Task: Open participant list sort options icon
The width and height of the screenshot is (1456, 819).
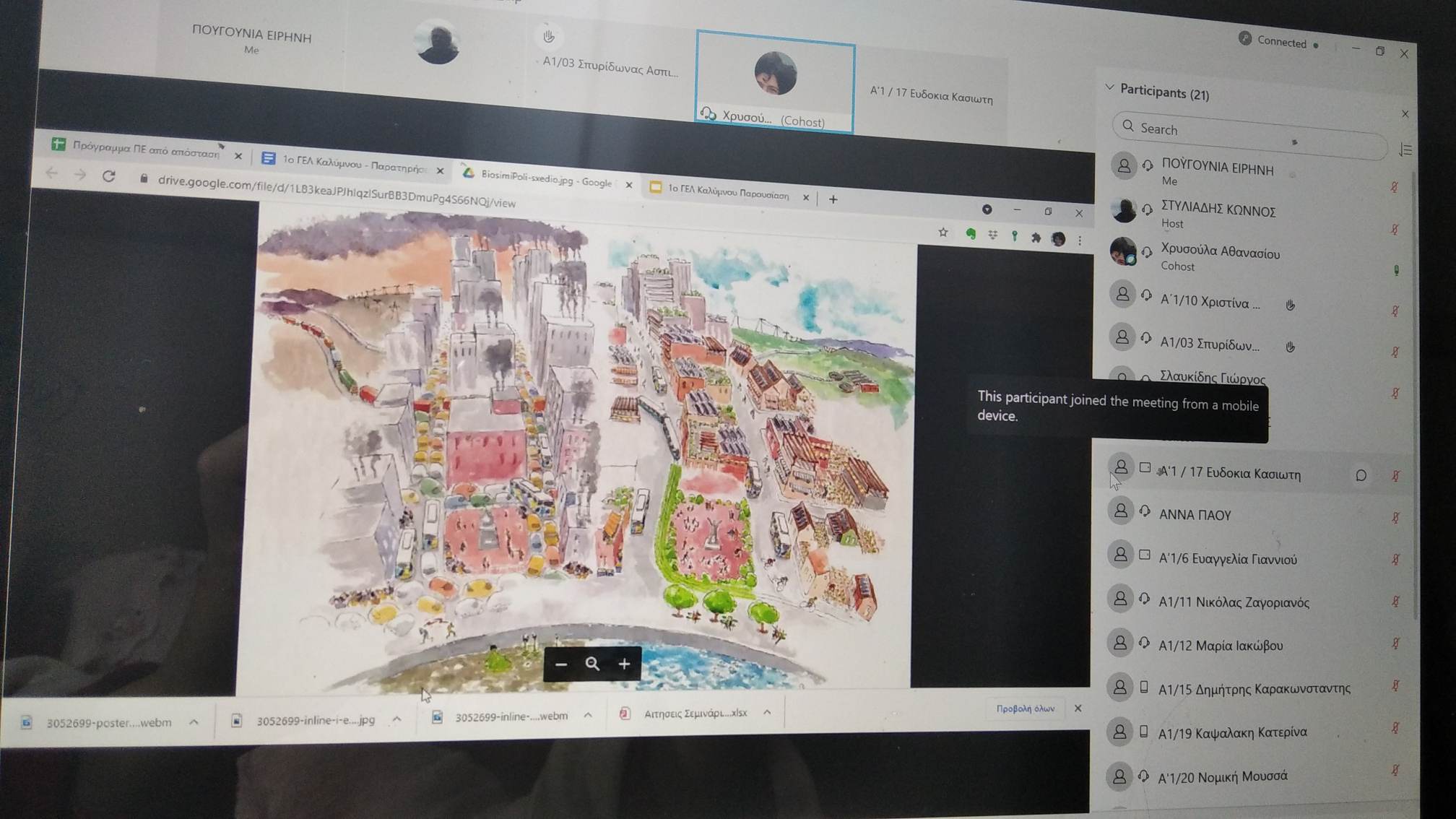Action: [1405, 149]
